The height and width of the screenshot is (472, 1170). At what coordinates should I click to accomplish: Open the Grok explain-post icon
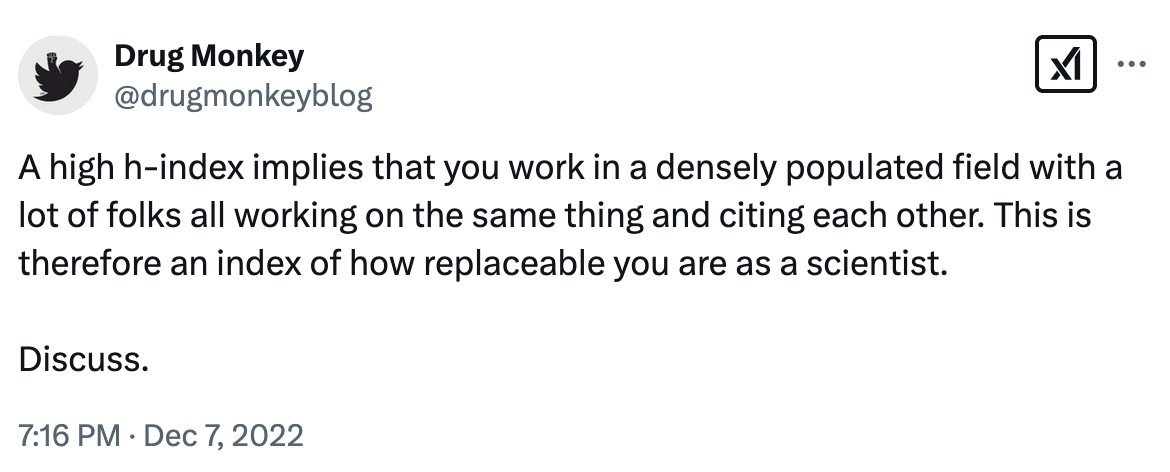[x=1066, y=64]
